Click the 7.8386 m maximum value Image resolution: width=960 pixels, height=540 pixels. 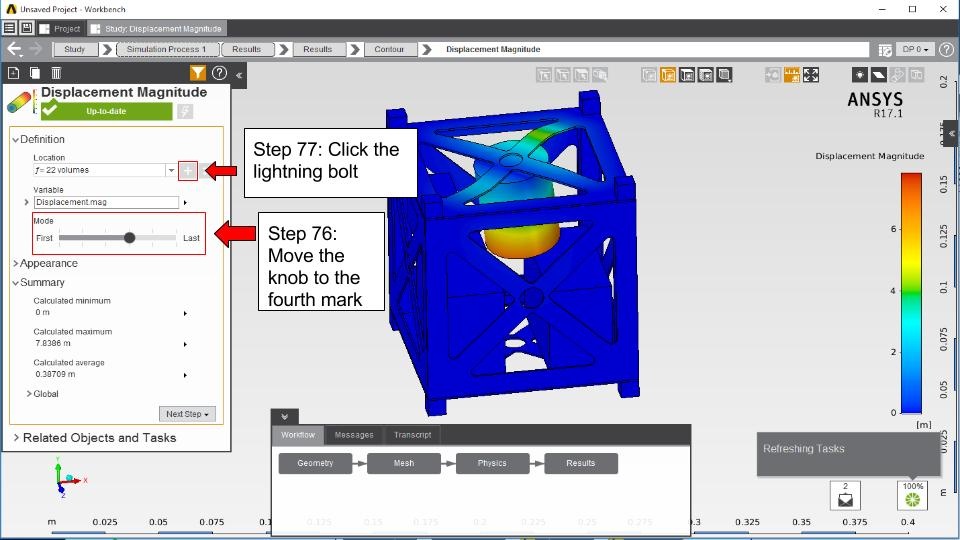53,343
